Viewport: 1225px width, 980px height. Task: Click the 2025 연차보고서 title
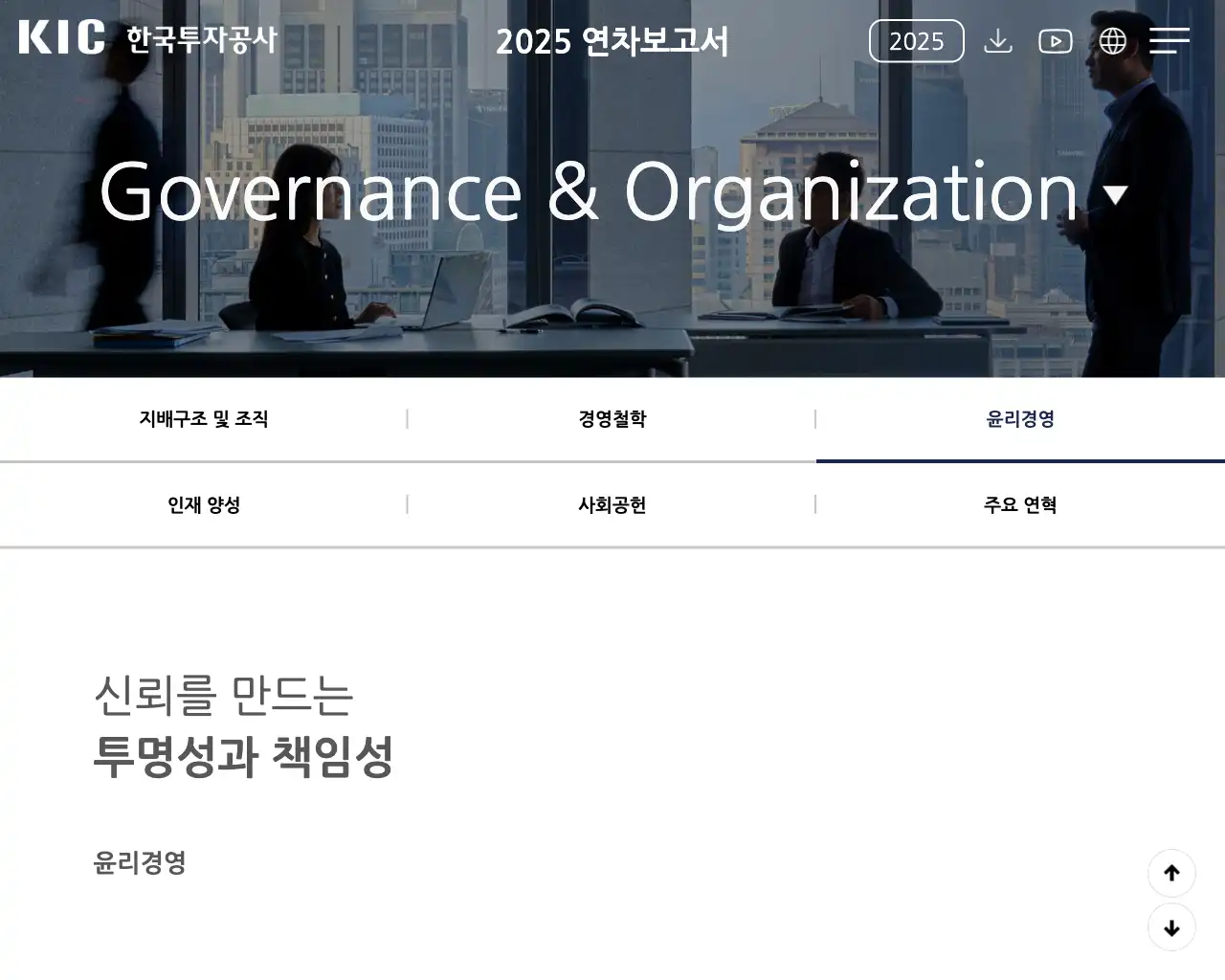click(612, 41)
